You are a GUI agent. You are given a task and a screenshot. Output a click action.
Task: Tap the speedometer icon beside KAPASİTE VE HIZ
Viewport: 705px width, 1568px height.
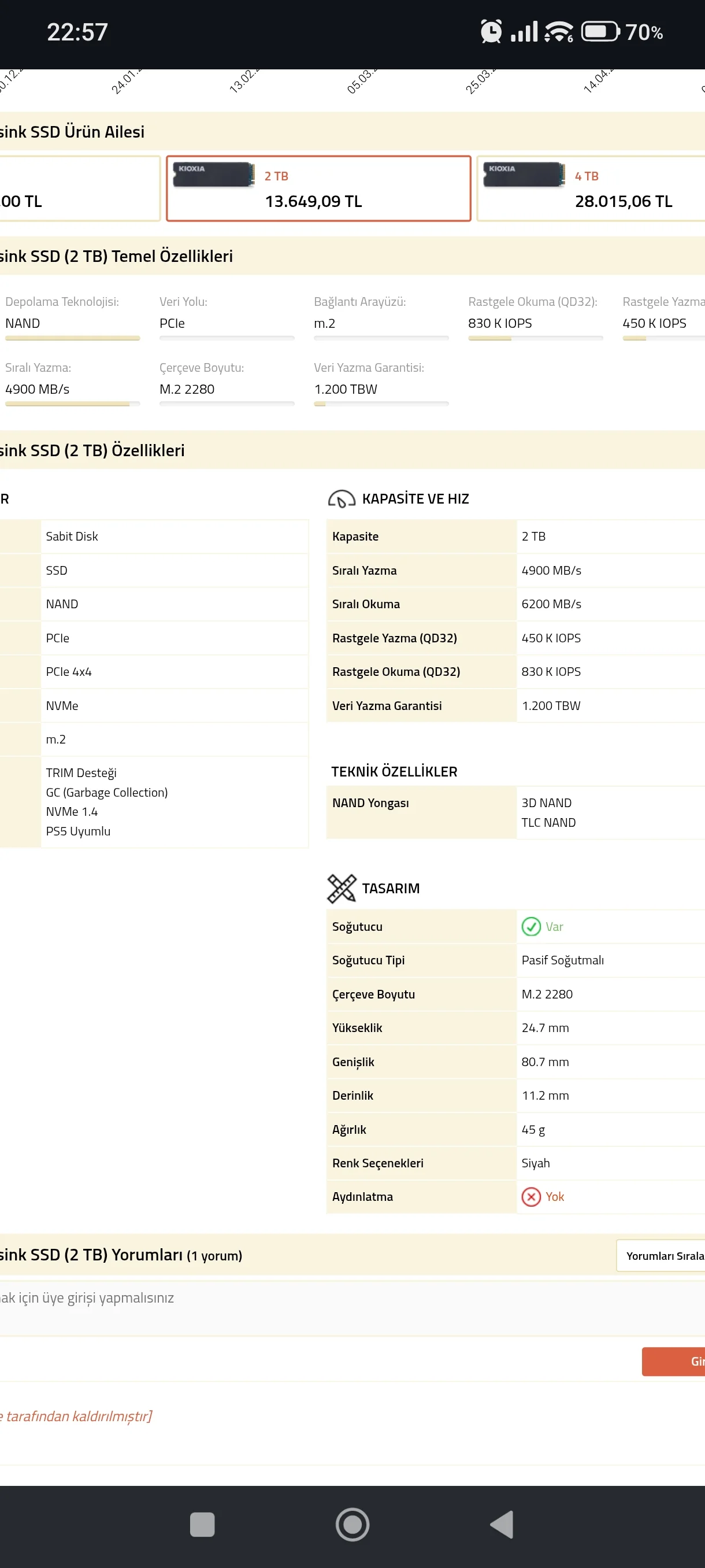coord(342,498)
